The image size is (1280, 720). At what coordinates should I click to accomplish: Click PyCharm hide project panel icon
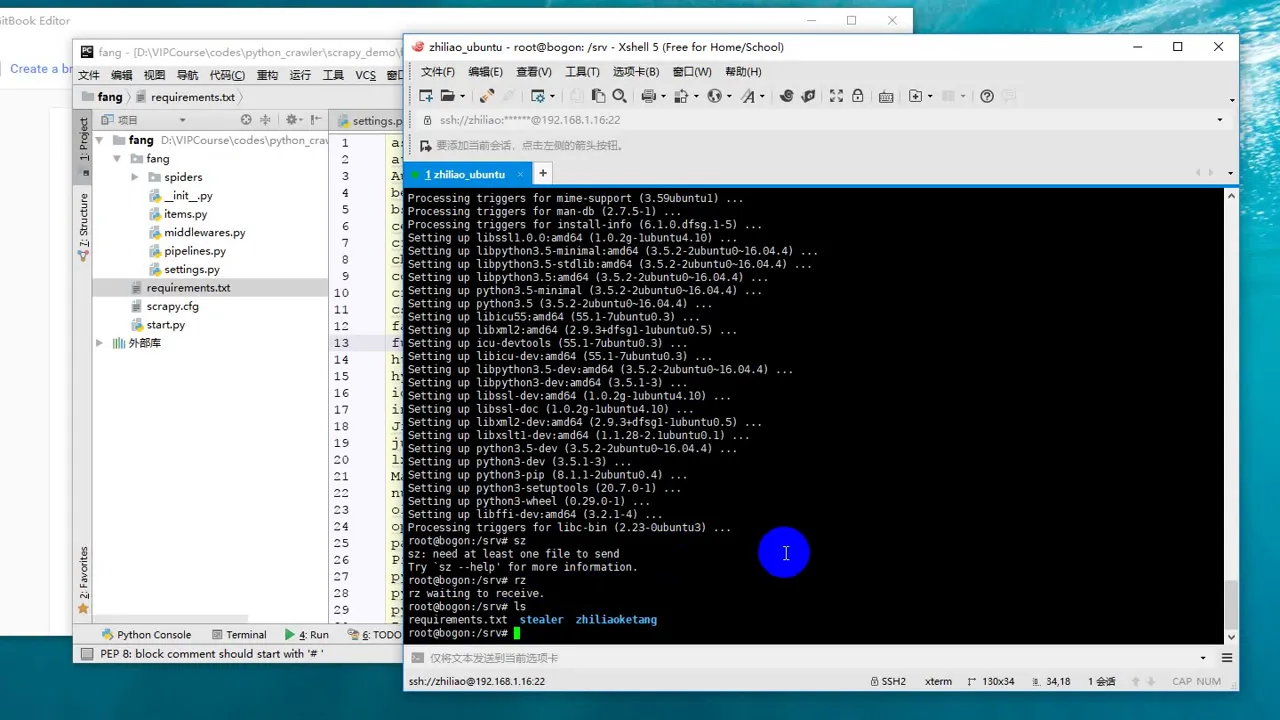click(316, 120)
